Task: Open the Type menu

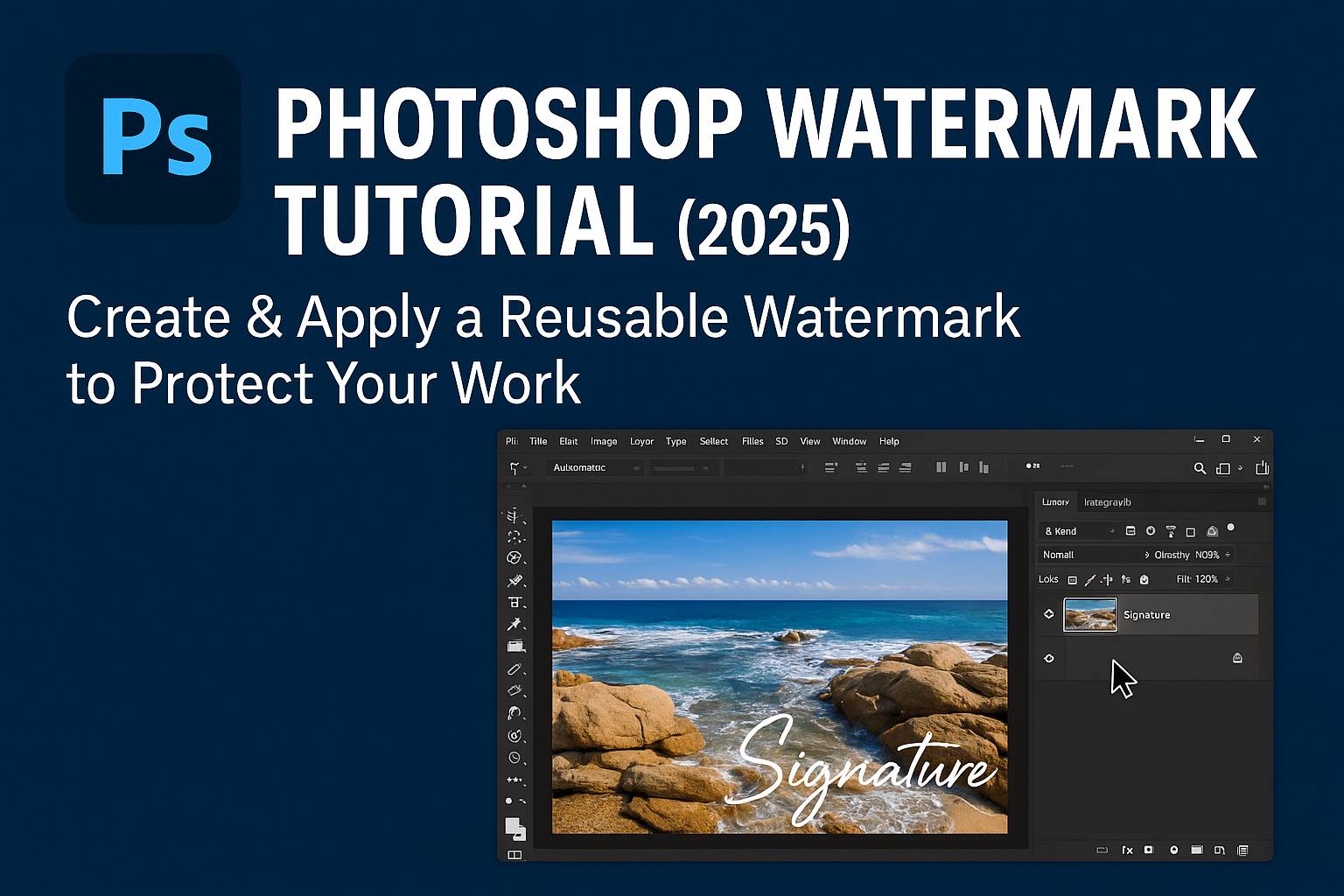Action: pyautogui.click(x=675, y=441)
